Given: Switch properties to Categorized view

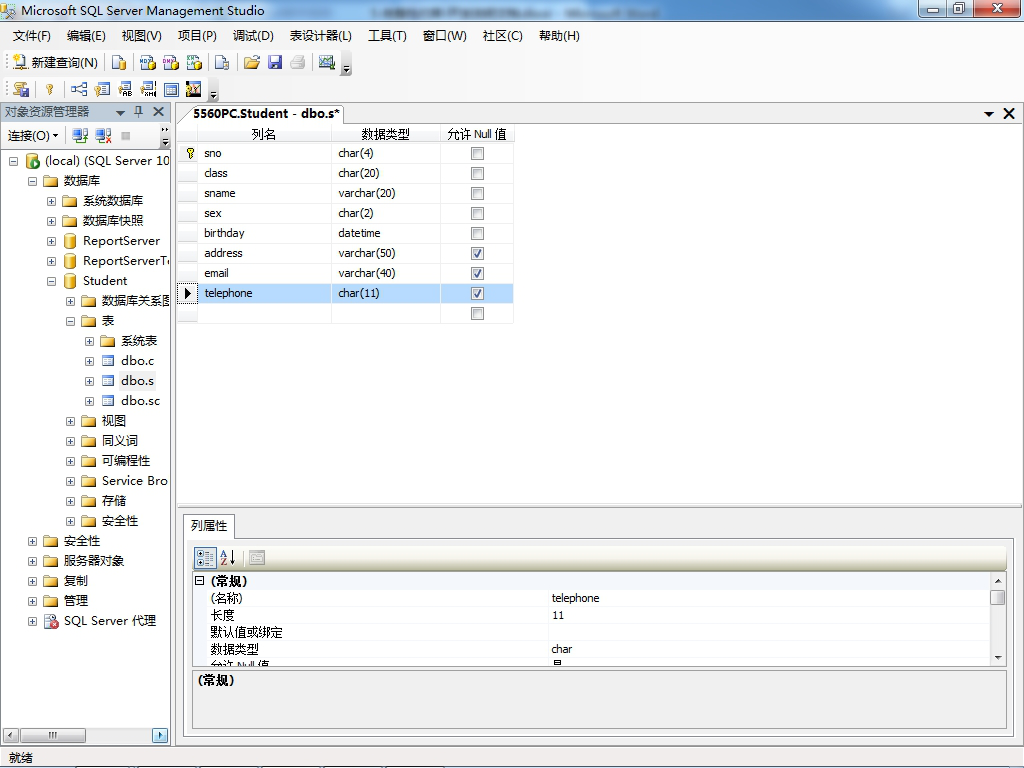Looking at the screenshot, I should click(205, 558).
